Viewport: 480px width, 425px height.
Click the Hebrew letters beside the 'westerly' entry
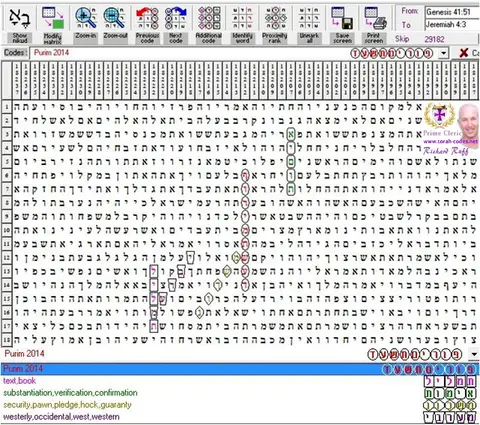[x=451, y=417]
